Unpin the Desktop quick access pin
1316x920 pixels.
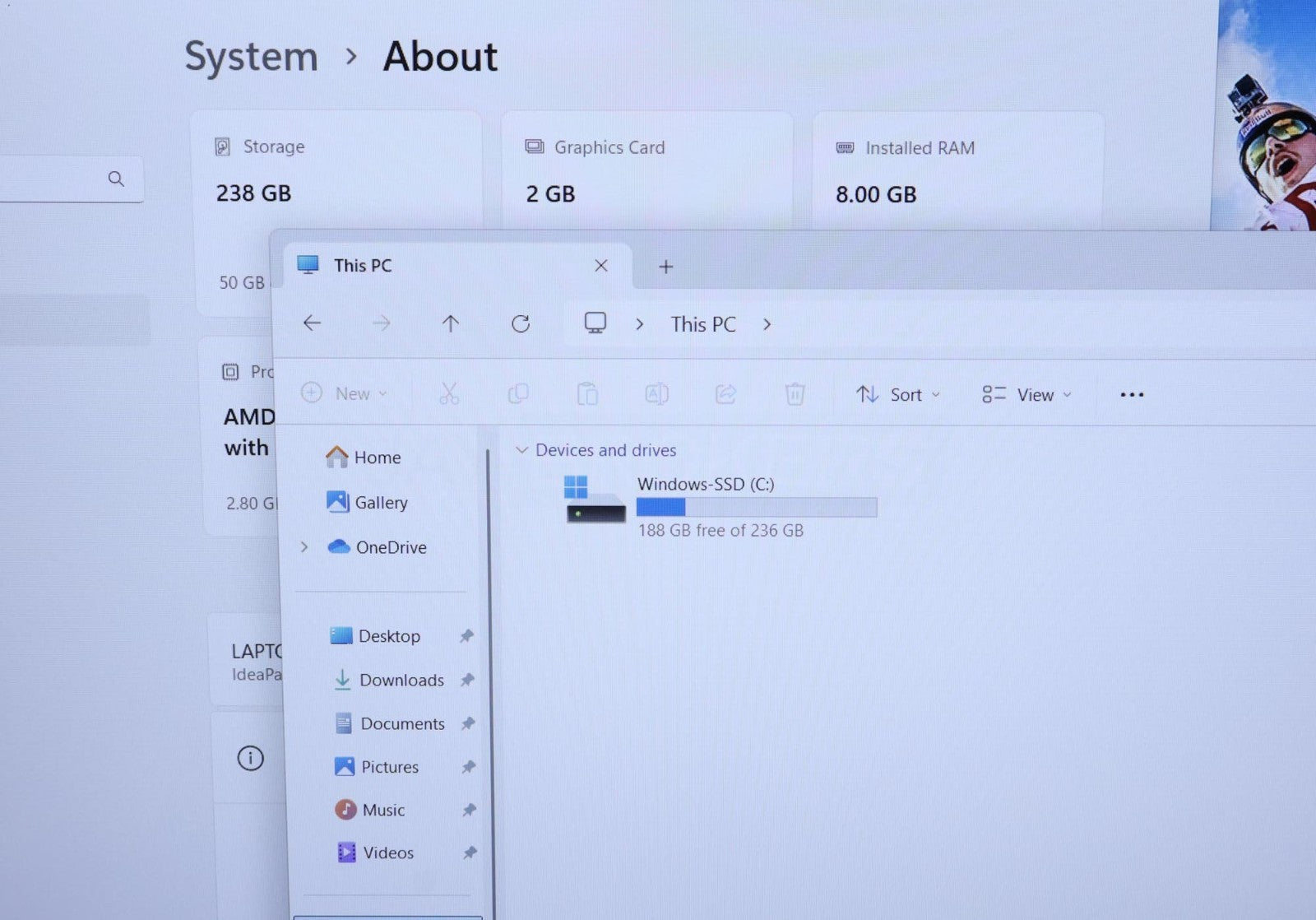(466, 636)
